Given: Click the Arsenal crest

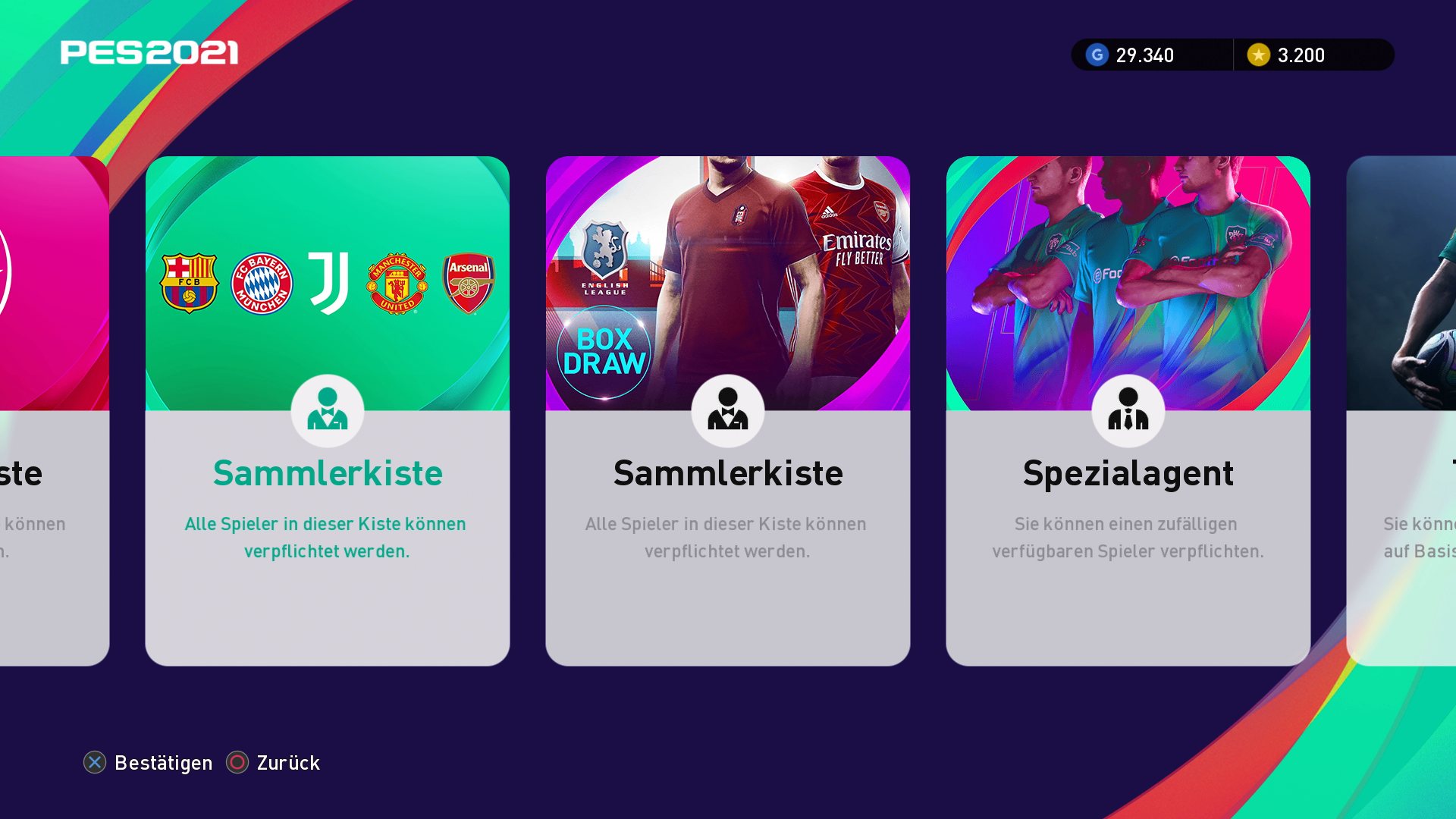Looking at the screenshot, I should [469, 283].
